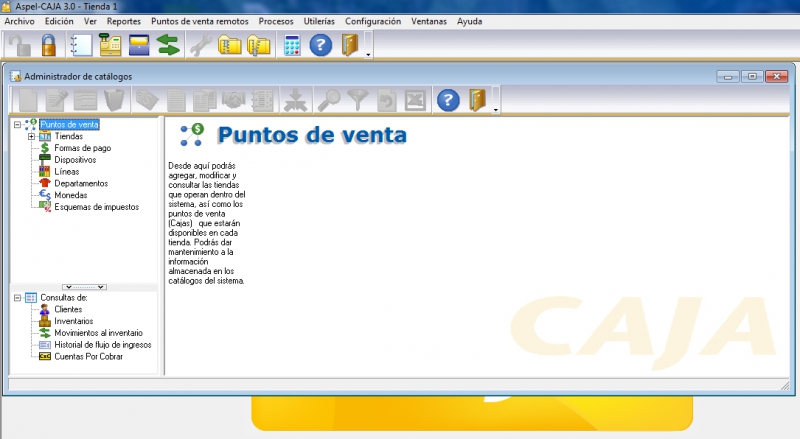Open Movimientos al inventario query

[98, 333]
